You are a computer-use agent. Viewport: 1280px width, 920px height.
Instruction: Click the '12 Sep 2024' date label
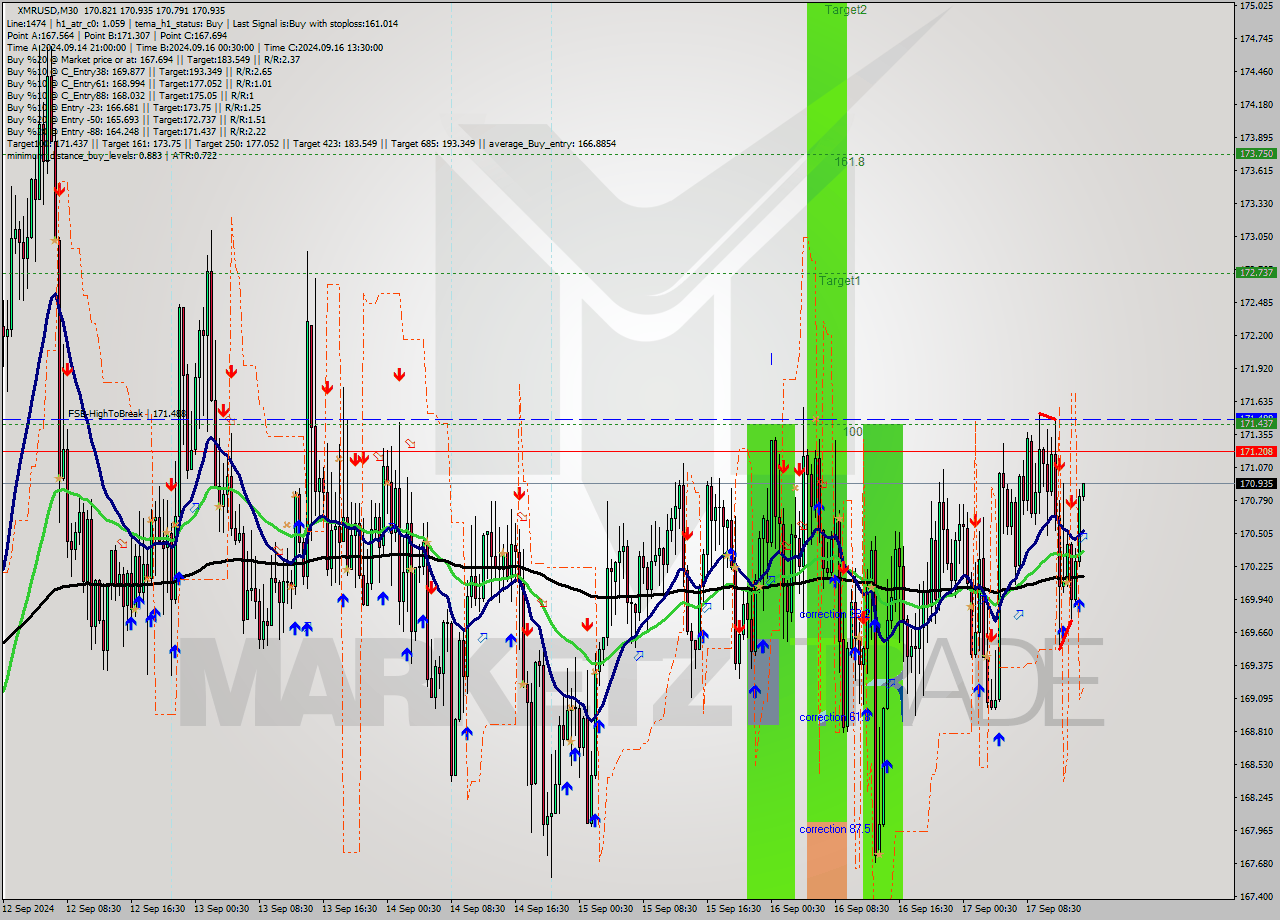(x=28, y=909)
